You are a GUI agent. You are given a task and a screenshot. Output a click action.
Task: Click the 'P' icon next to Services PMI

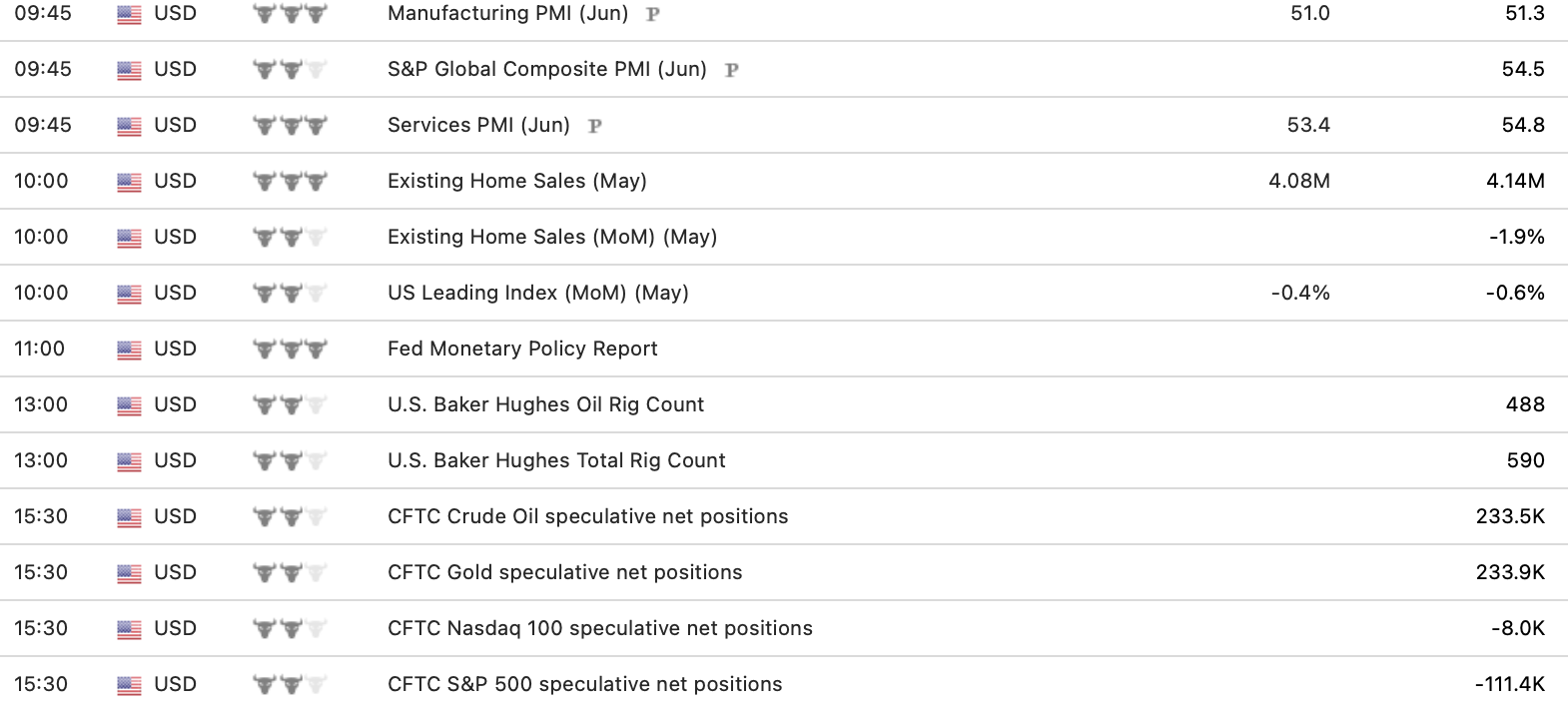point(595,127)
